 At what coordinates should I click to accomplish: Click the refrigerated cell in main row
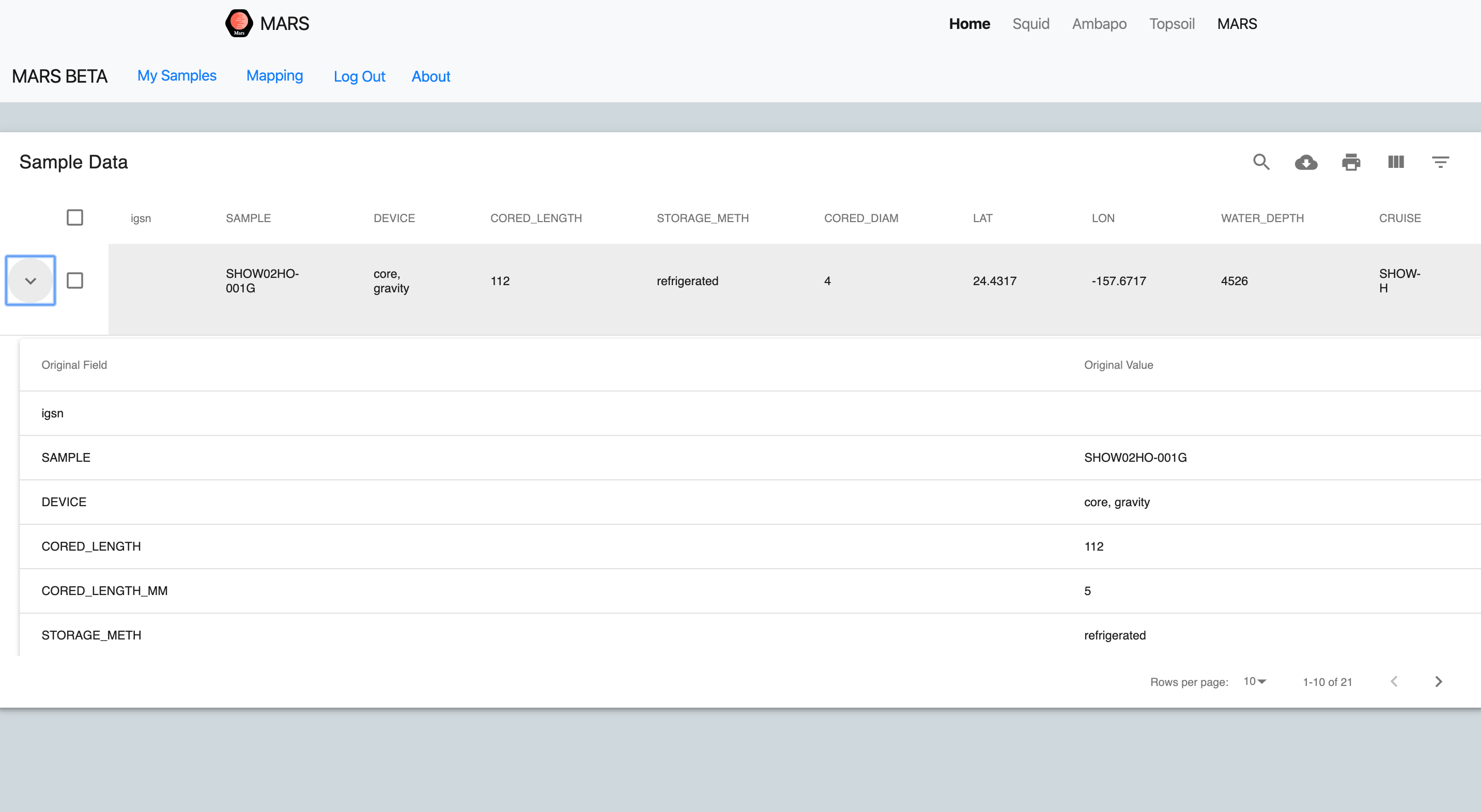point(687,281)
